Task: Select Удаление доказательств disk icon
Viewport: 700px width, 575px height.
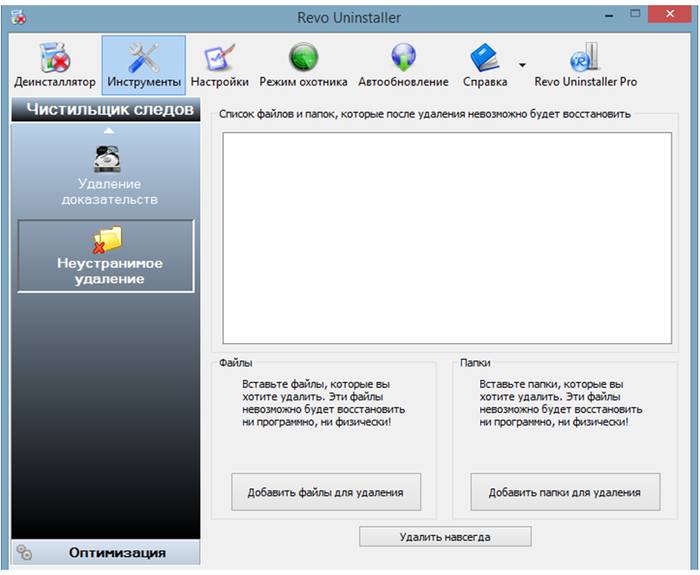Action: point(108,159)
